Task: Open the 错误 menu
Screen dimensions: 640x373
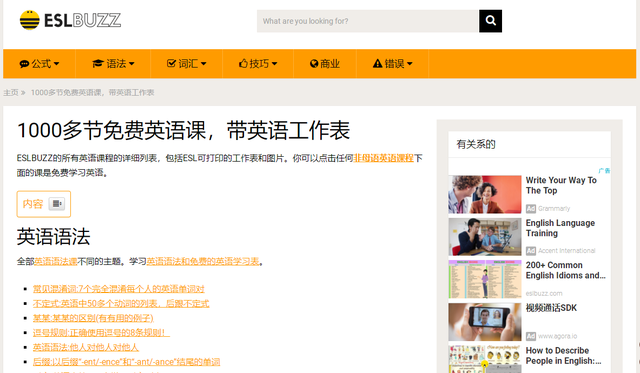Action: (393, 64)
